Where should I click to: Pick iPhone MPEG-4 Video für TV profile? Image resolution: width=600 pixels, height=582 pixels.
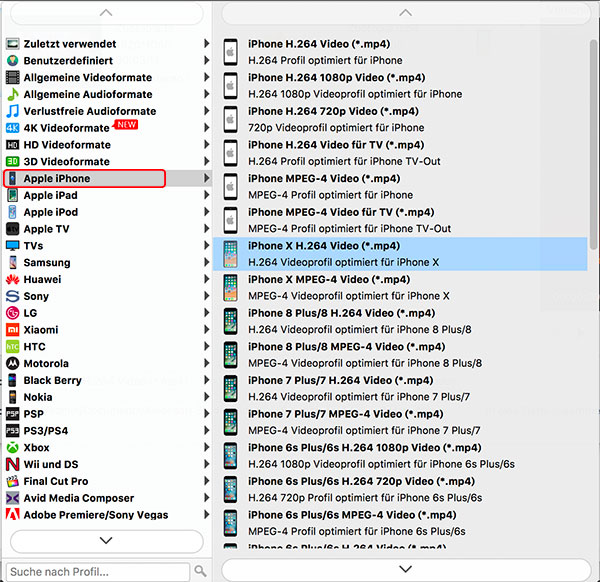pyautogui.click(x=400, y=220)
